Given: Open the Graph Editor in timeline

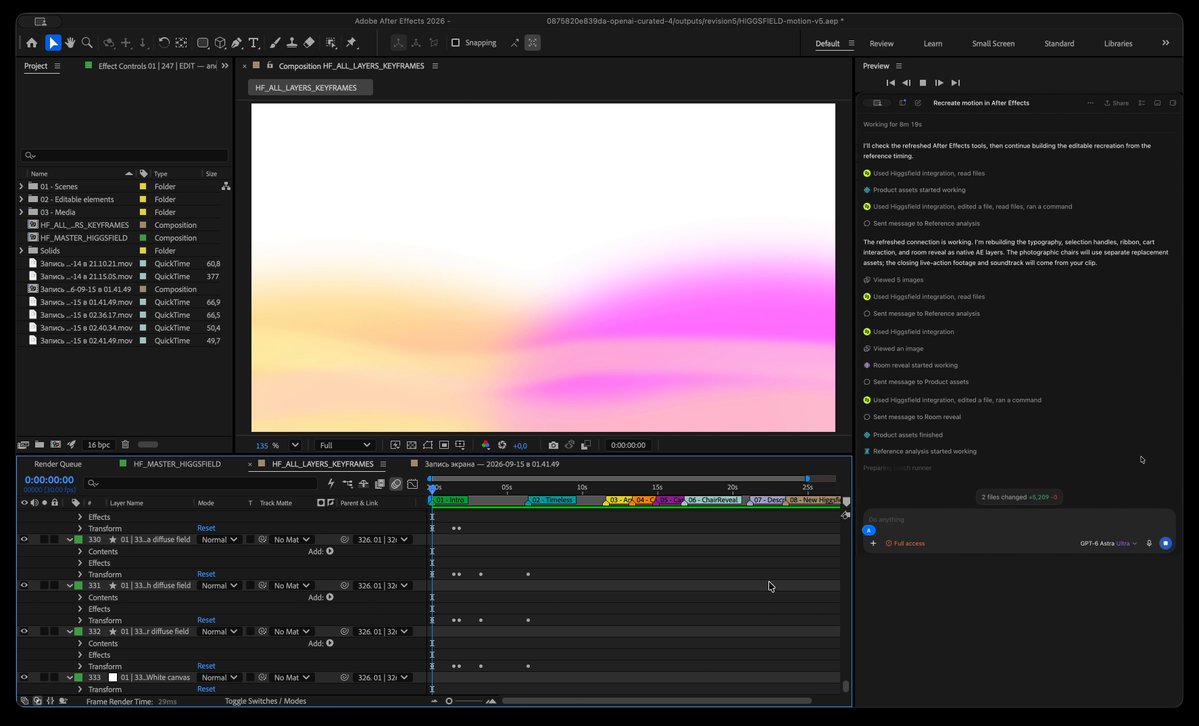Looking at the screenshot, I should coord(413,483).
